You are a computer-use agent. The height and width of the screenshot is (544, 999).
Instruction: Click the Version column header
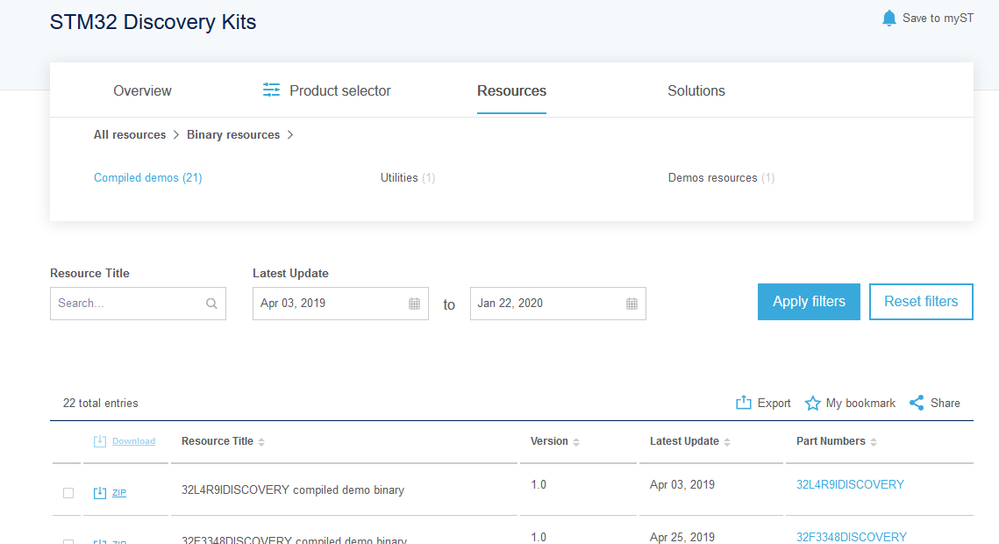click(549, 441)
